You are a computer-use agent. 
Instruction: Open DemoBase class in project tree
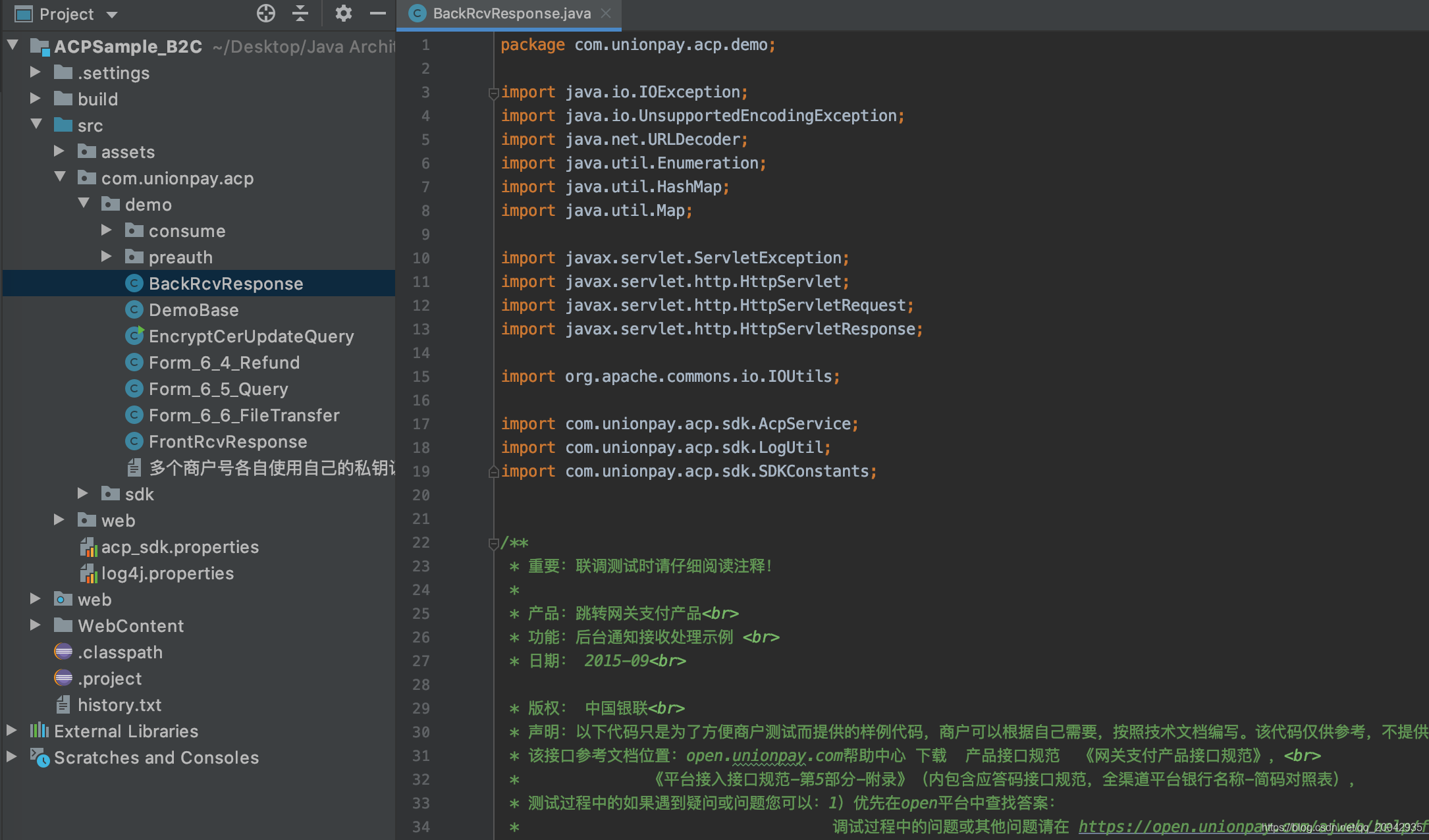(193, 310)
